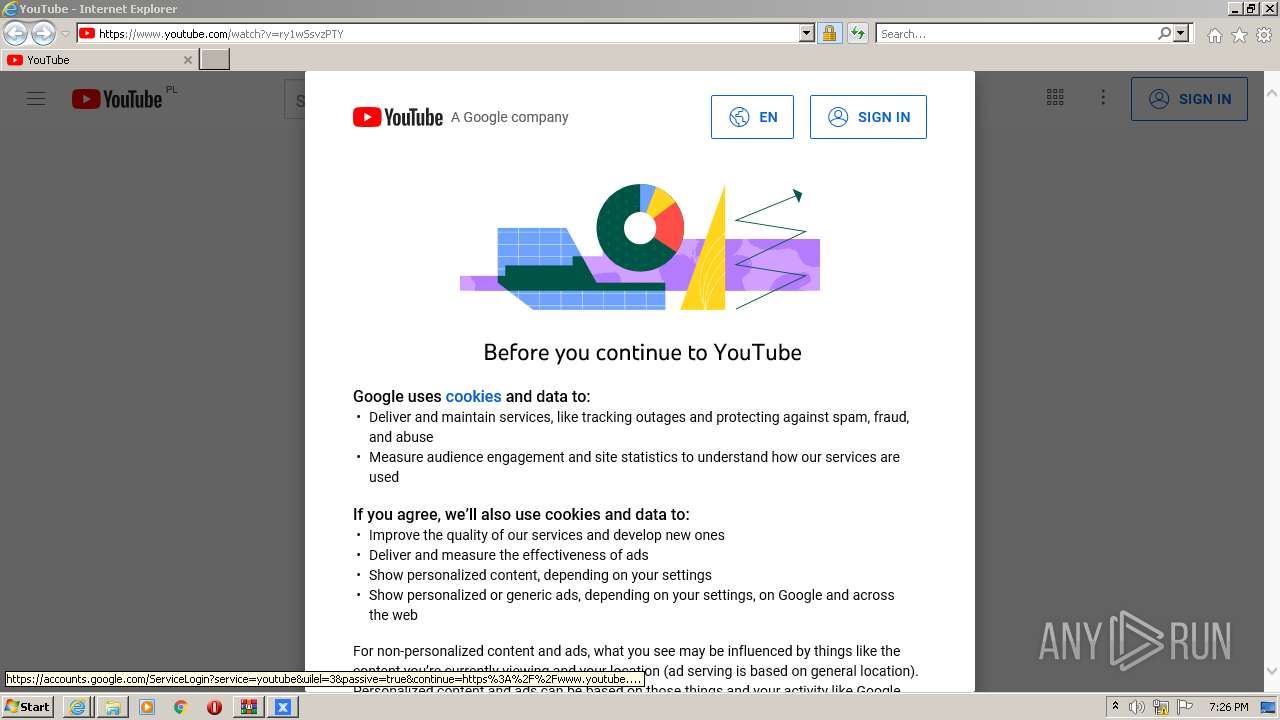Click the page vertical scrollbar down arrow

pos(1272,672)
